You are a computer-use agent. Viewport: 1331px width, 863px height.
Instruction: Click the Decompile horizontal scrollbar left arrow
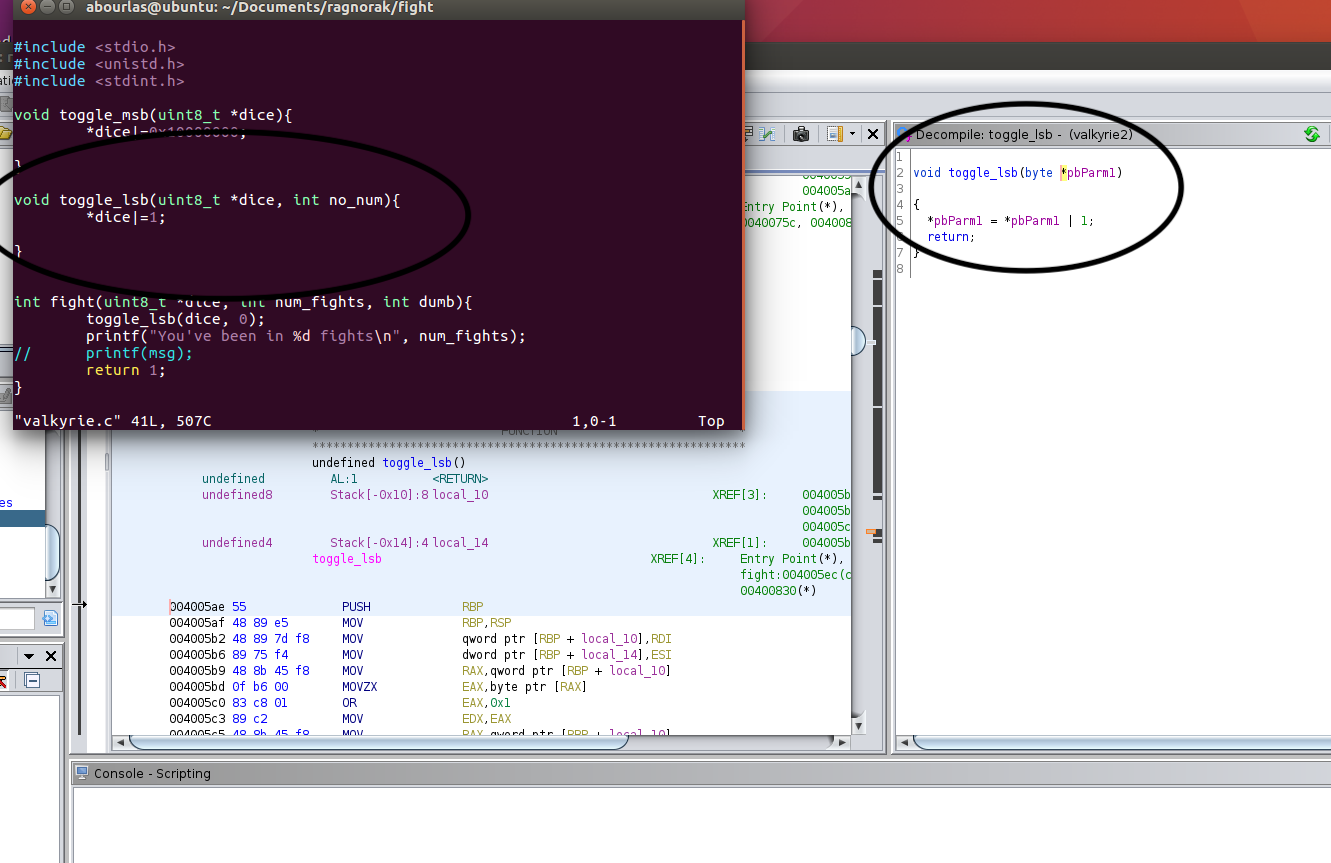click(906, 743)
